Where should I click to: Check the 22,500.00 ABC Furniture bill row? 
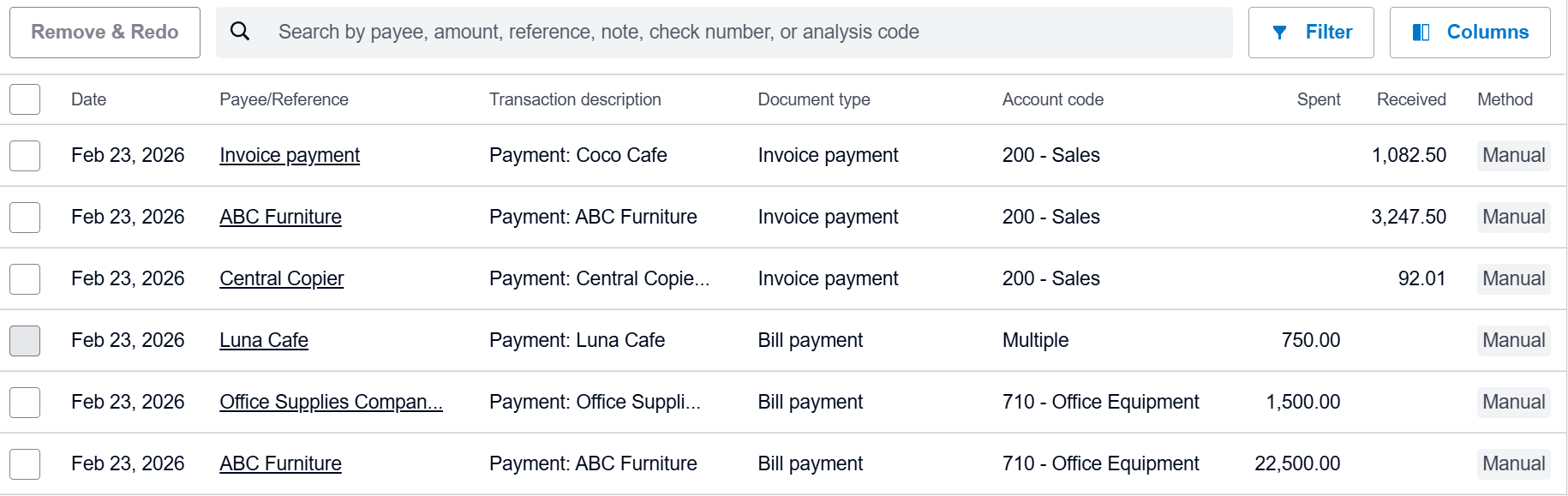tap(25, 463)
